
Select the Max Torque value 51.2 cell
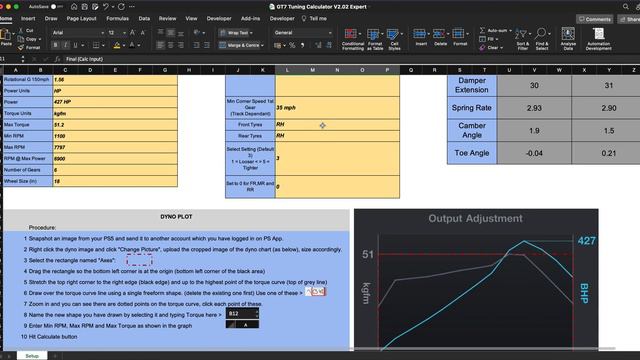click(115, 125)
